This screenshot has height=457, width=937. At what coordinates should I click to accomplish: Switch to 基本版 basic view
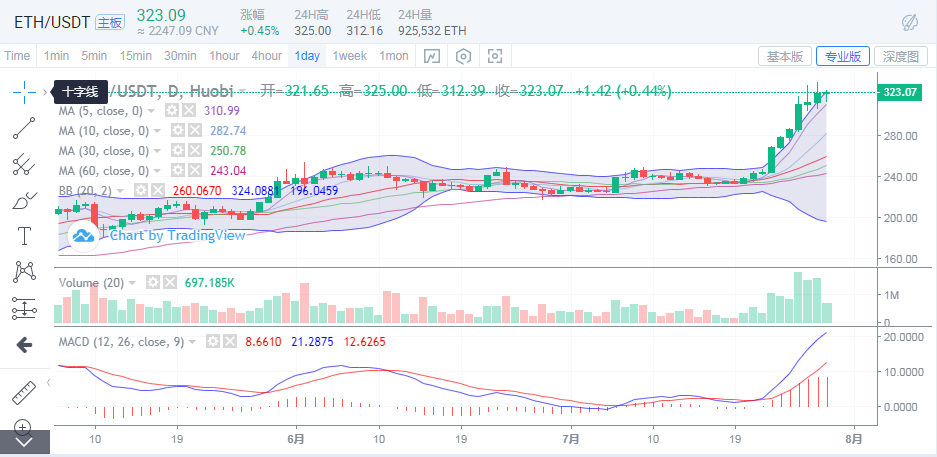[784, 56]
